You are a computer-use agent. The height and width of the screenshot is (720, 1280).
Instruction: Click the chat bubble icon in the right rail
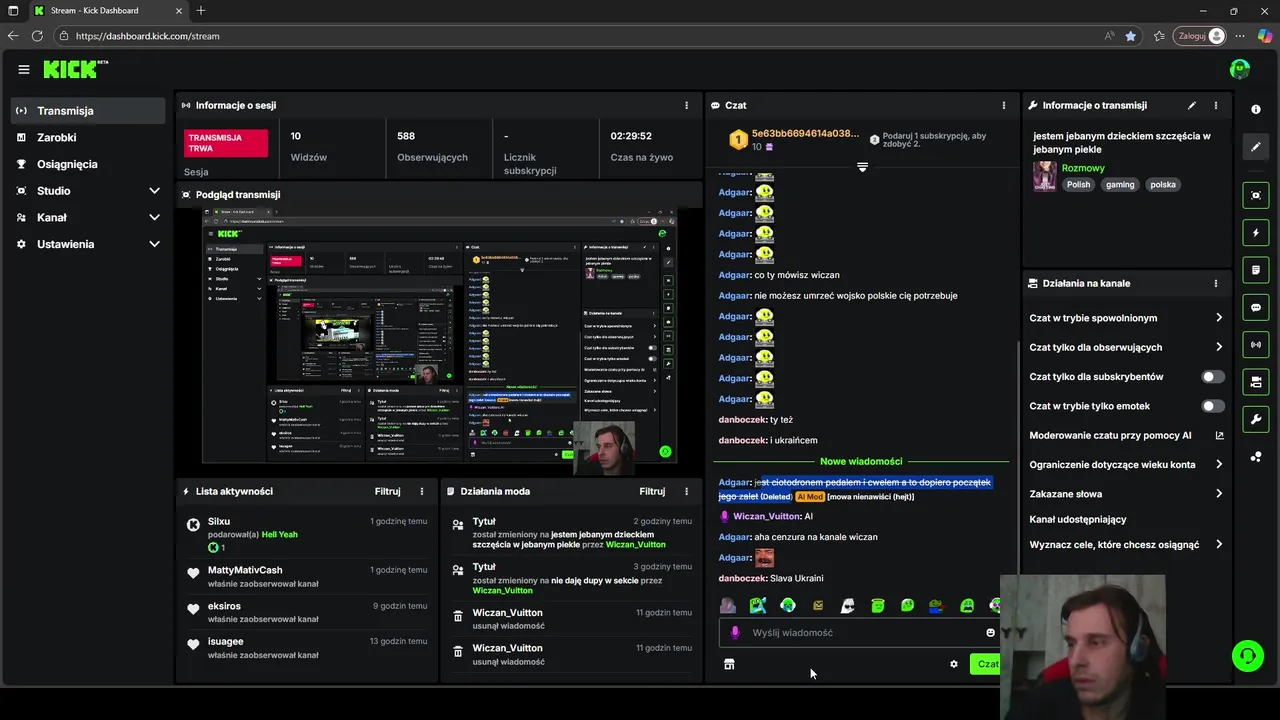coord(1256,307)
